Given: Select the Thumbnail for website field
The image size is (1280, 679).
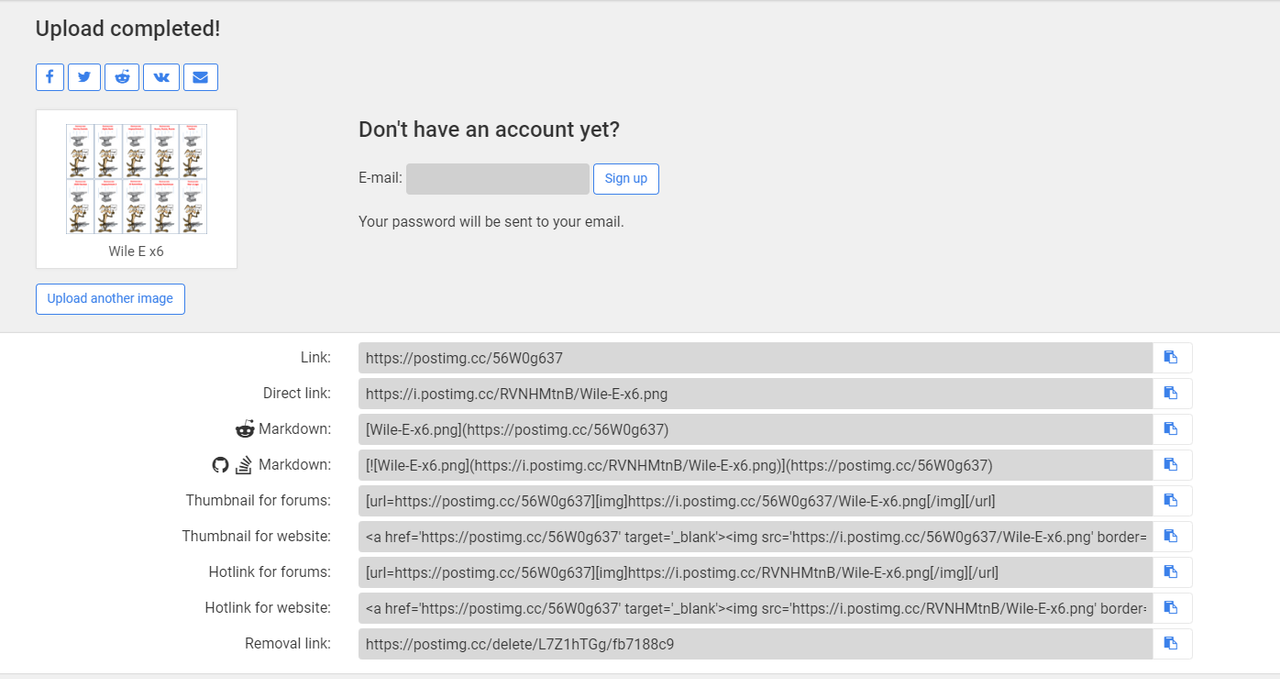Looking at the screenshot, I should (x=755, y=536).
